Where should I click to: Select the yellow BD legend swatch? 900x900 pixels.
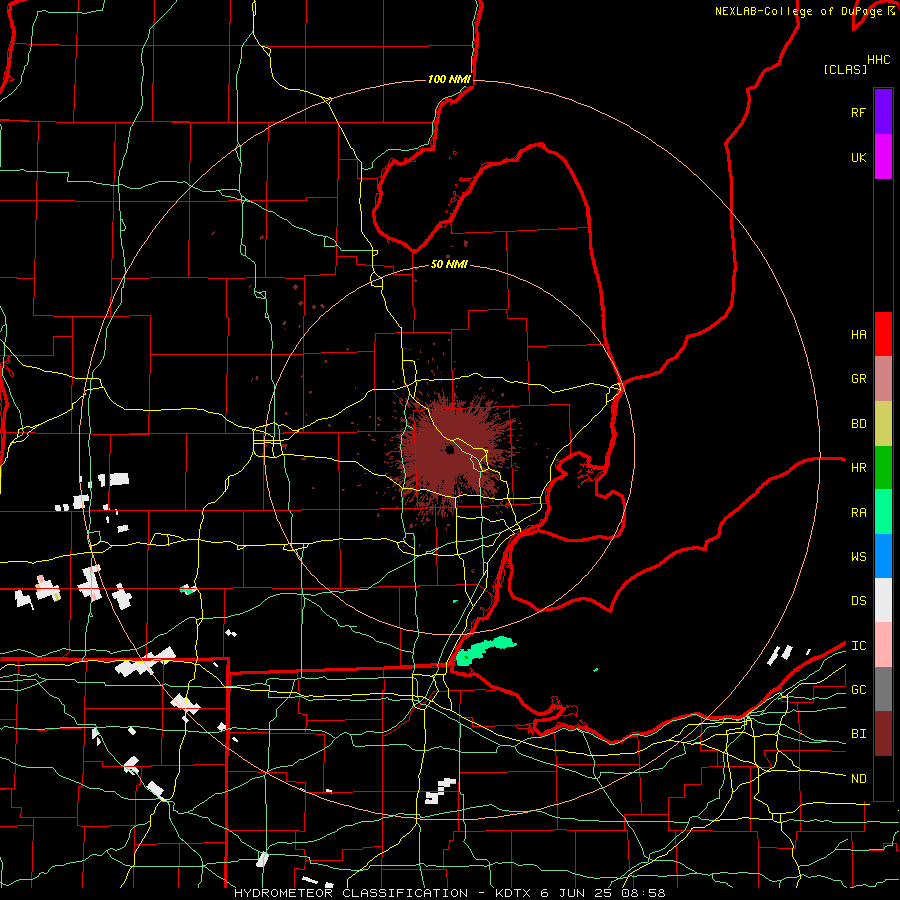coord(883,424)
